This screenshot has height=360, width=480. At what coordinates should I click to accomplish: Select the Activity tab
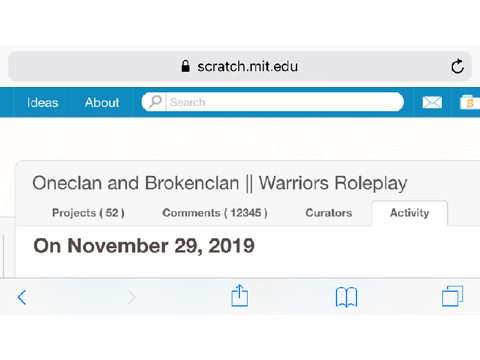(x=410, y=213)
